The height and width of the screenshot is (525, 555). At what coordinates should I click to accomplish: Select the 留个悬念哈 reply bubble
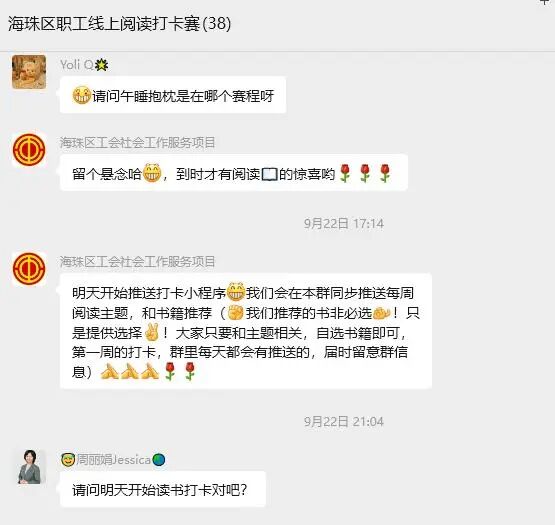(x=234, y=173)
